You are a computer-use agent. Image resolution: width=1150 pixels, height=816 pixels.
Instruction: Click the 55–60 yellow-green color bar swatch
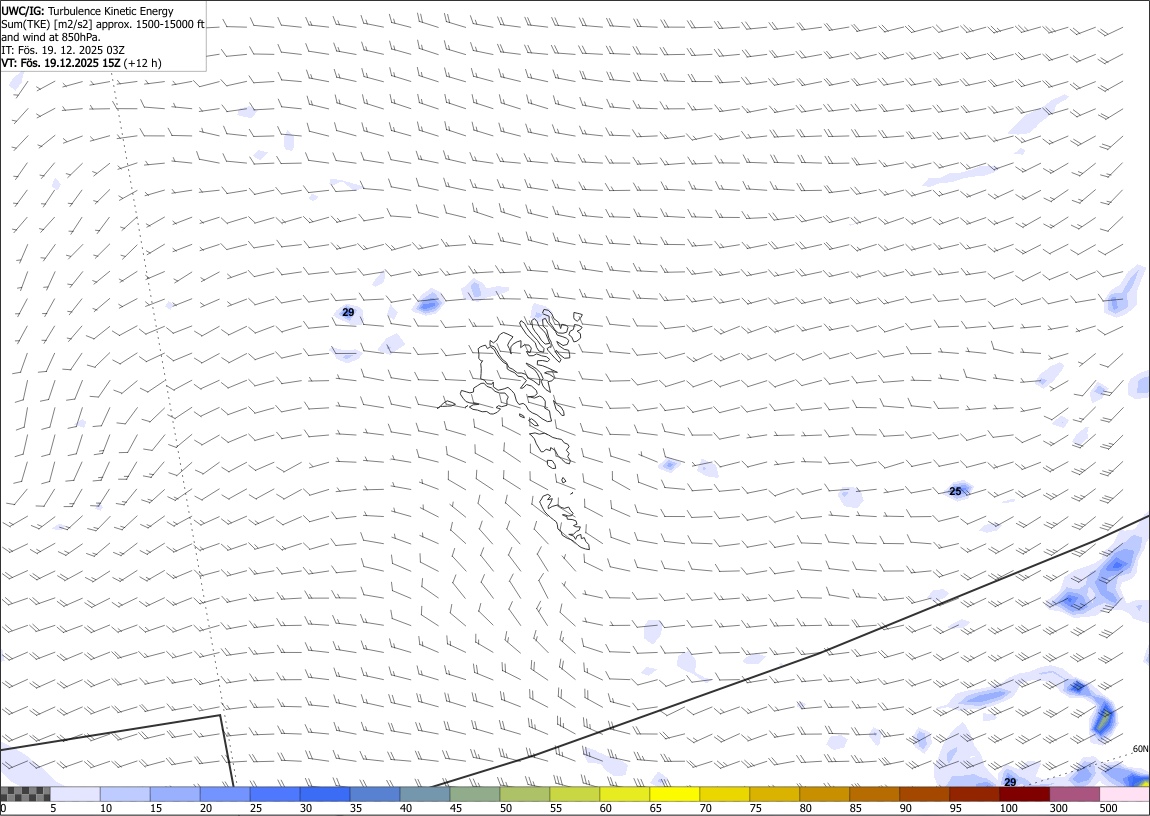[x=574, y=794]
